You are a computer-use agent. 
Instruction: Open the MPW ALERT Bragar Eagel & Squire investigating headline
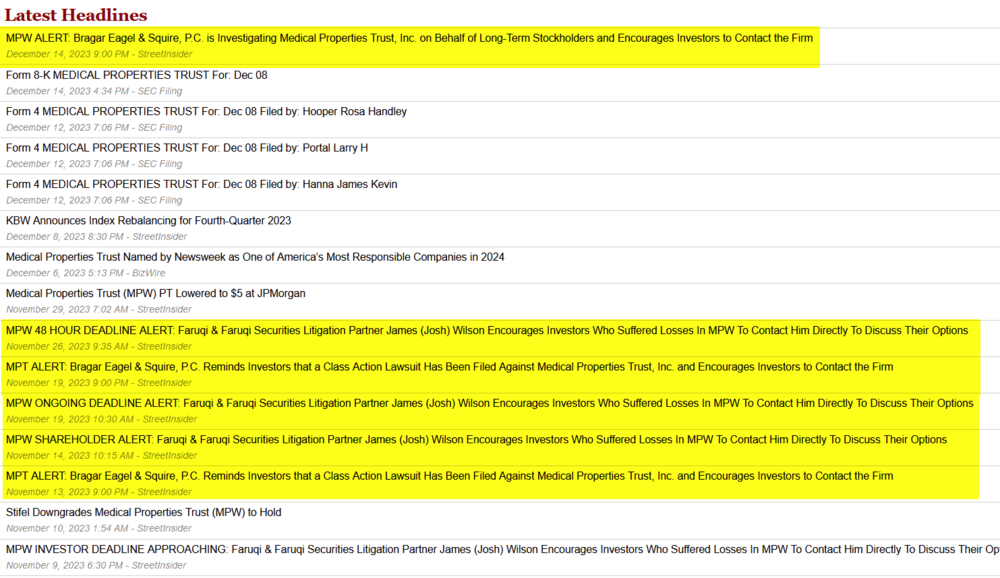coord(409,38)
